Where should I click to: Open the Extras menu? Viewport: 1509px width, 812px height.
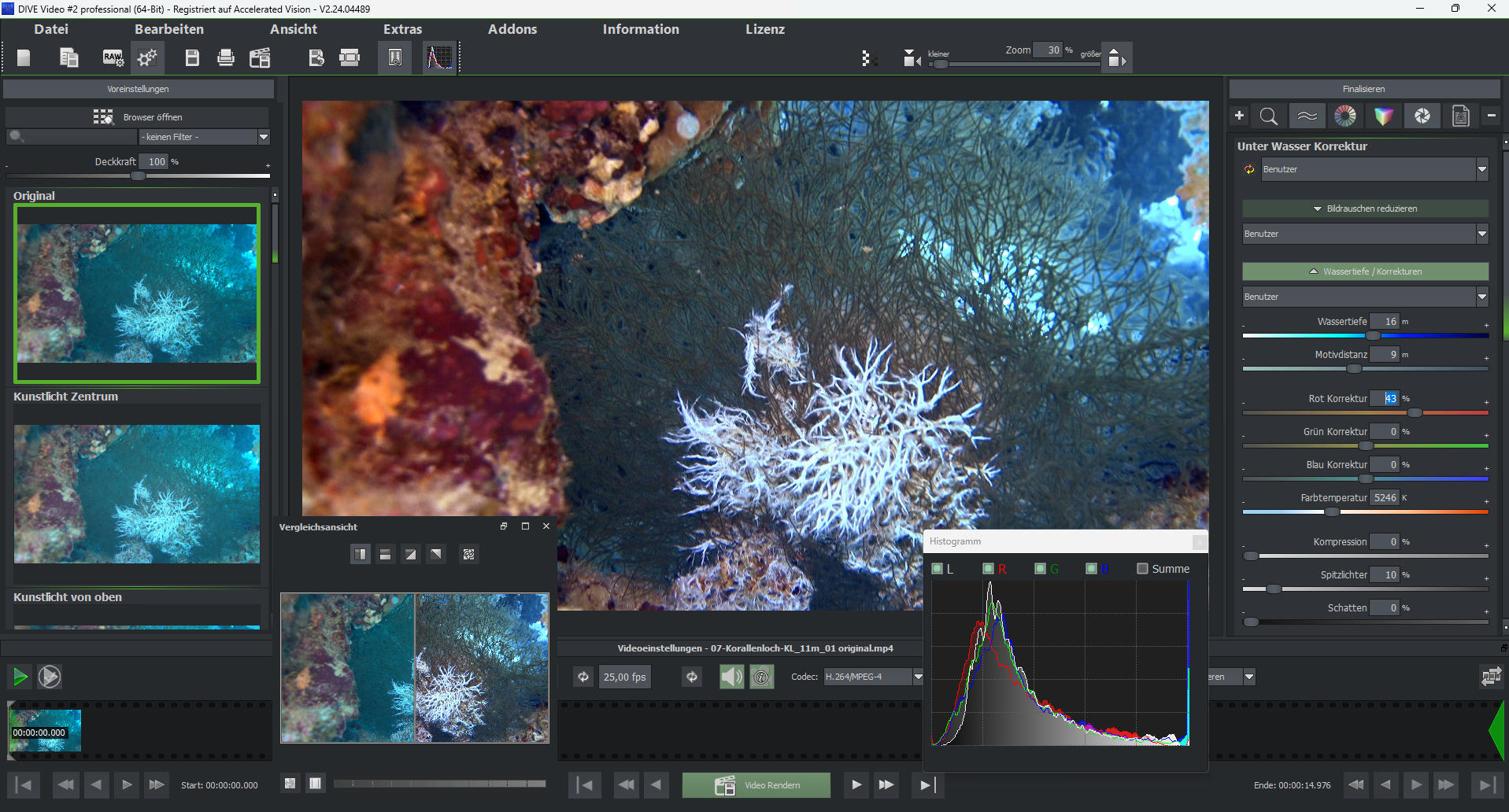pos(403,29)
